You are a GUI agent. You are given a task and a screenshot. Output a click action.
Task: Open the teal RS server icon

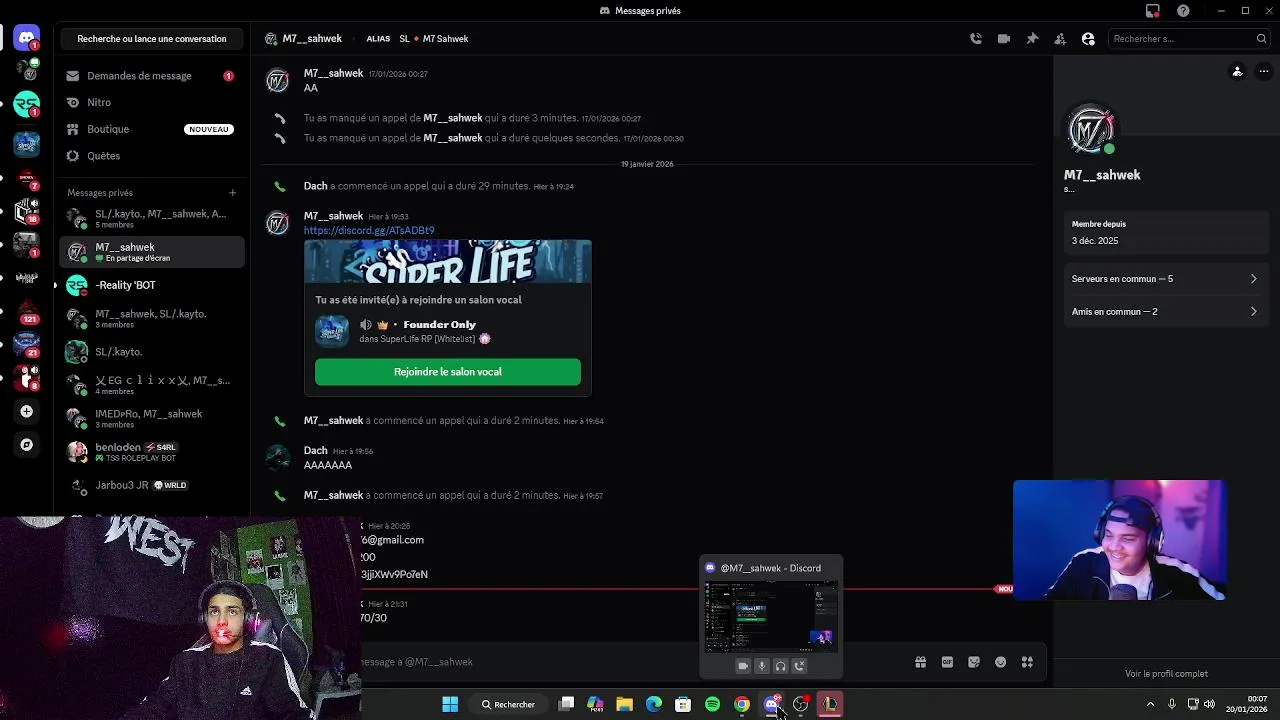pos(27,104)
